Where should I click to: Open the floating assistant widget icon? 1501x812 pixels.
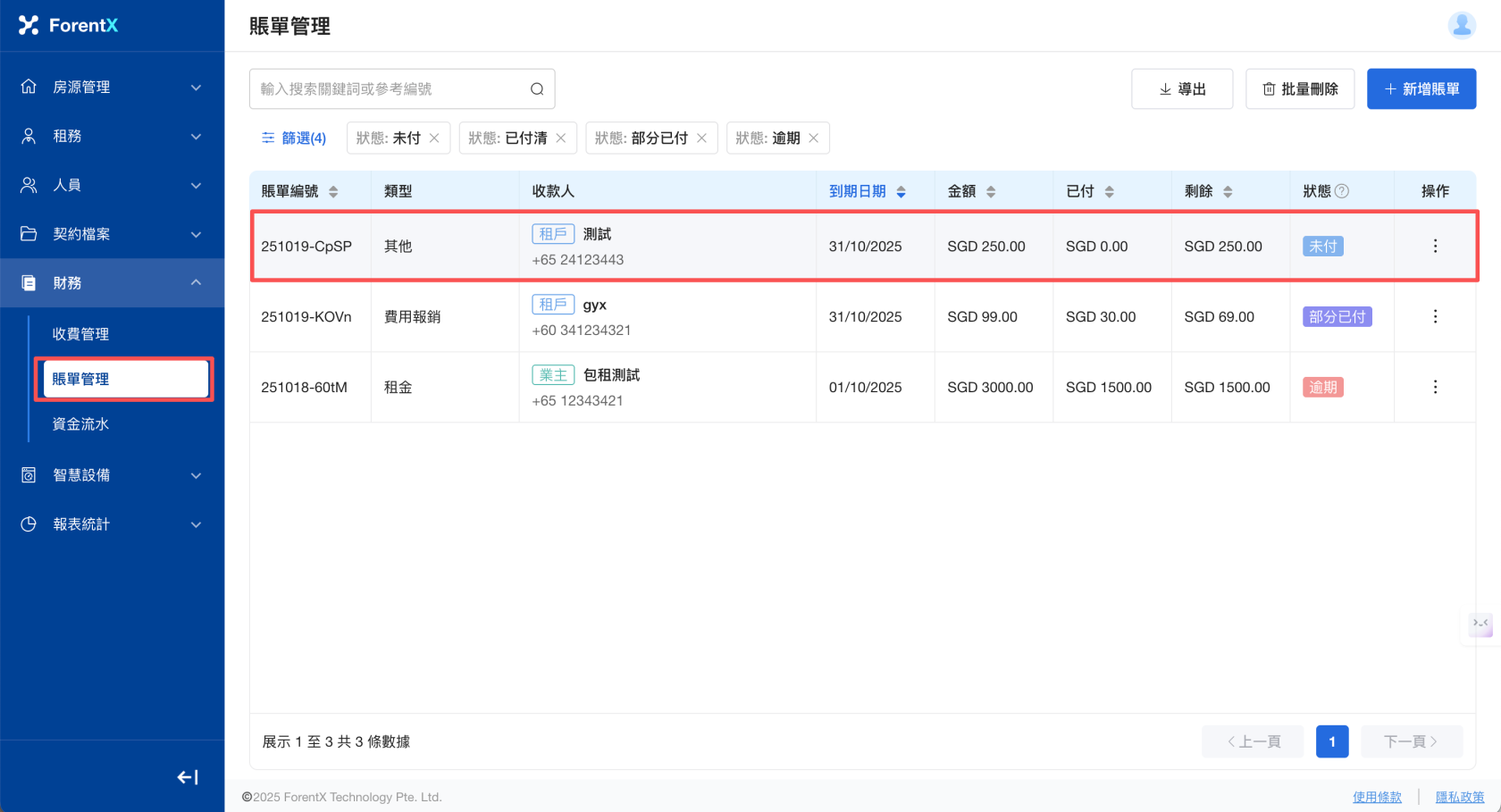click(x=1480, y=624)
